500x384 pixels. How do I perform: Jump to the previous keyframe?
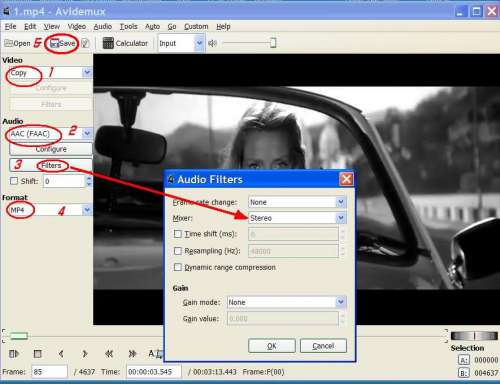tap(109, 353)
